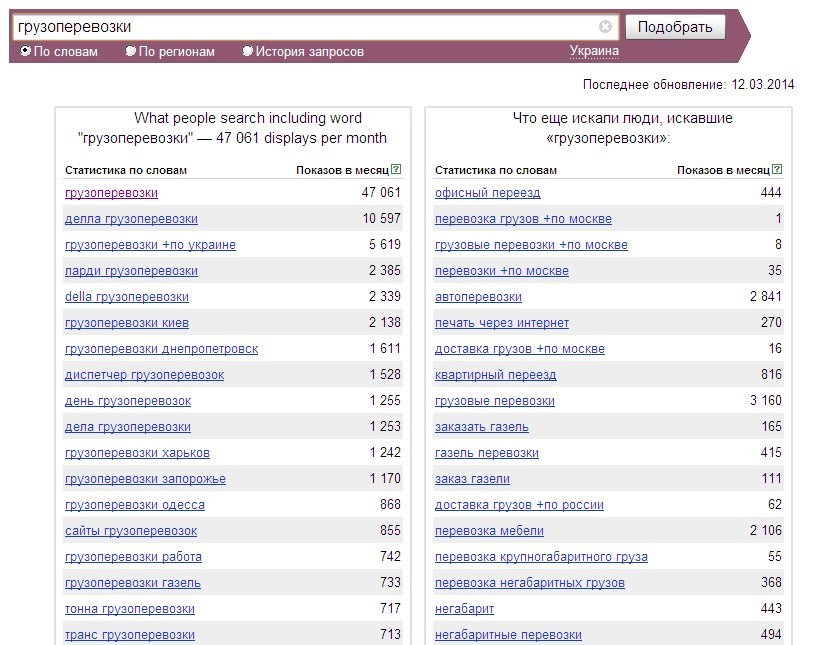The width and height of the screenshot is (840, 645).
Task: Follow the заказать газель link
Action: point(482,427)
